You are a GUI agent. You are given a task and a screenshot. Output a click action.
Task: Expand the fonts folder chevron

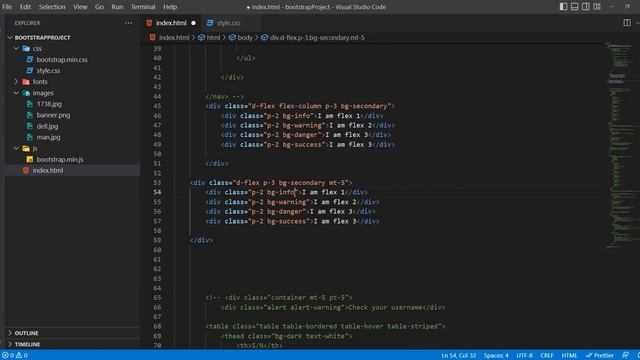(16, 82)
